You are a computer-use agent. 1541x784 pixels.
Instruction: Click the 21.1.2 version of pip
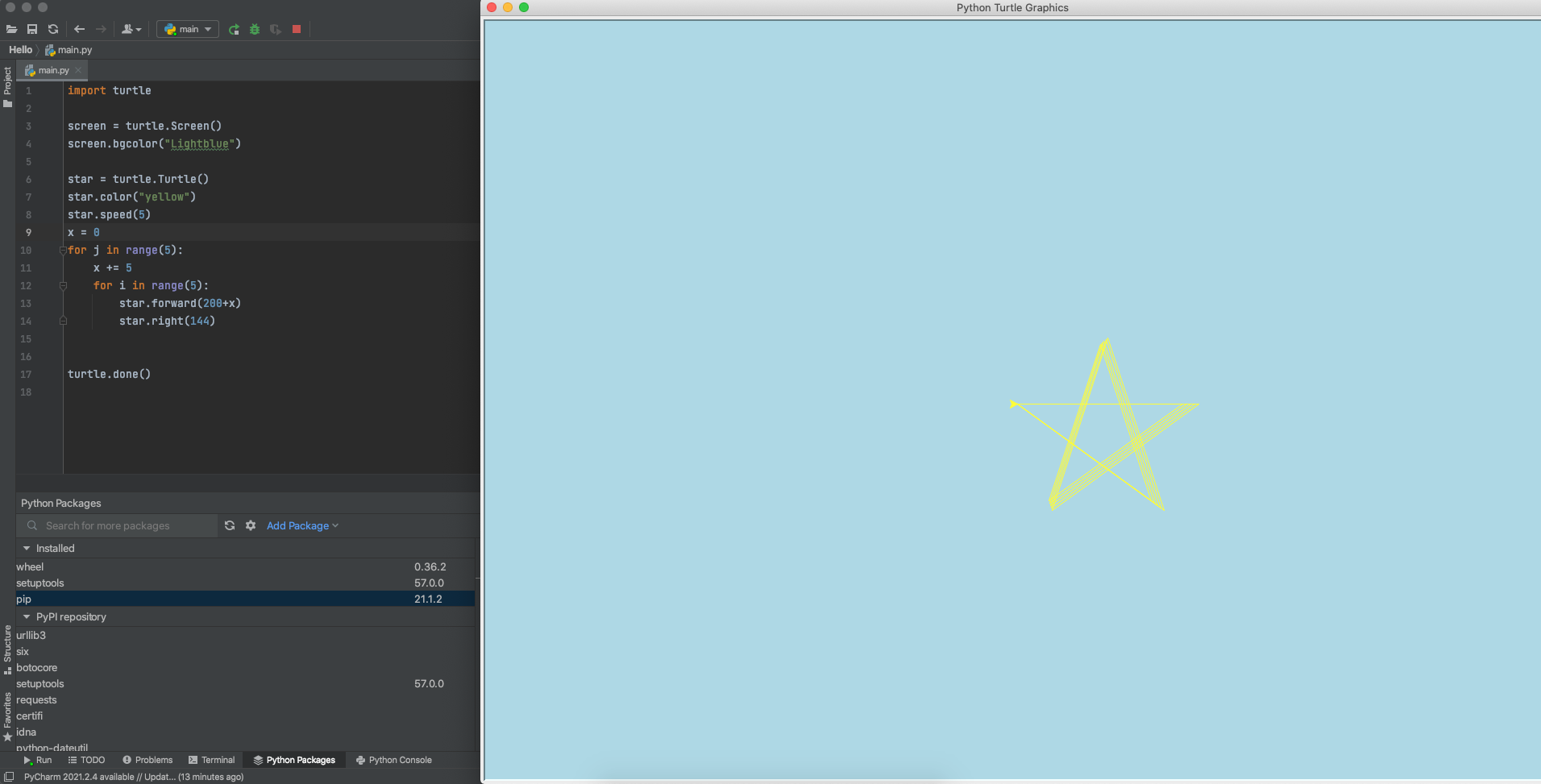tap(428, 599)
